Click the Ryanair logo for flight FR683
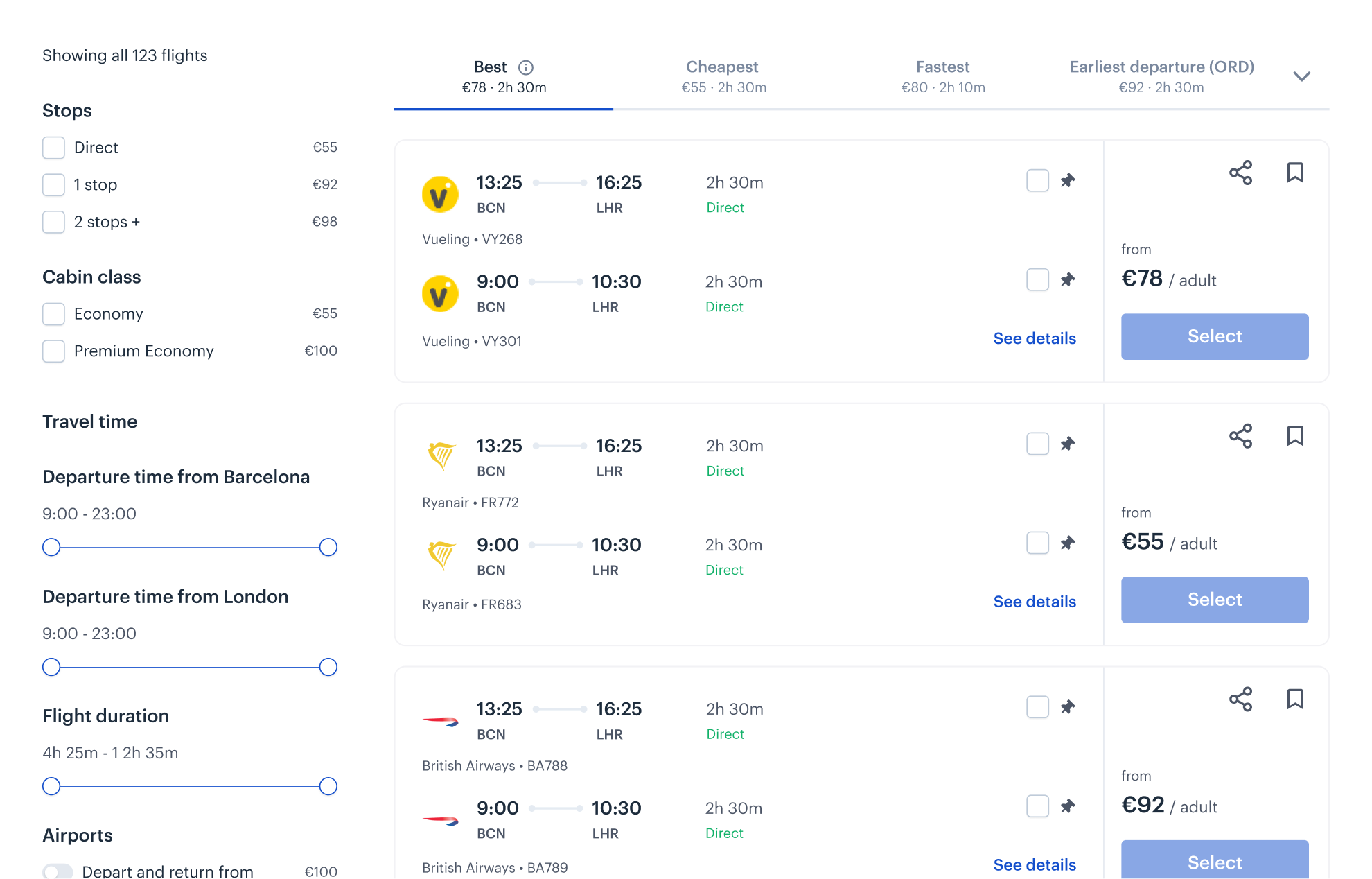 point(441,556)
